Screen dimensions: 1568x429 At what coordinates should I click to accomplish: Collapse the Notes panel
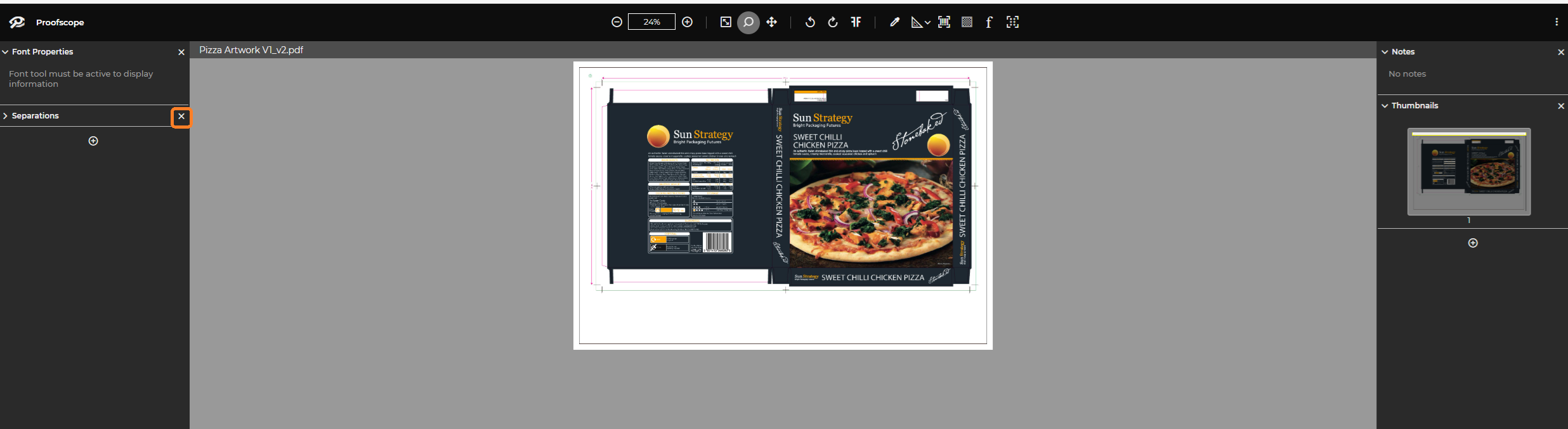[x=1385, y=52]
